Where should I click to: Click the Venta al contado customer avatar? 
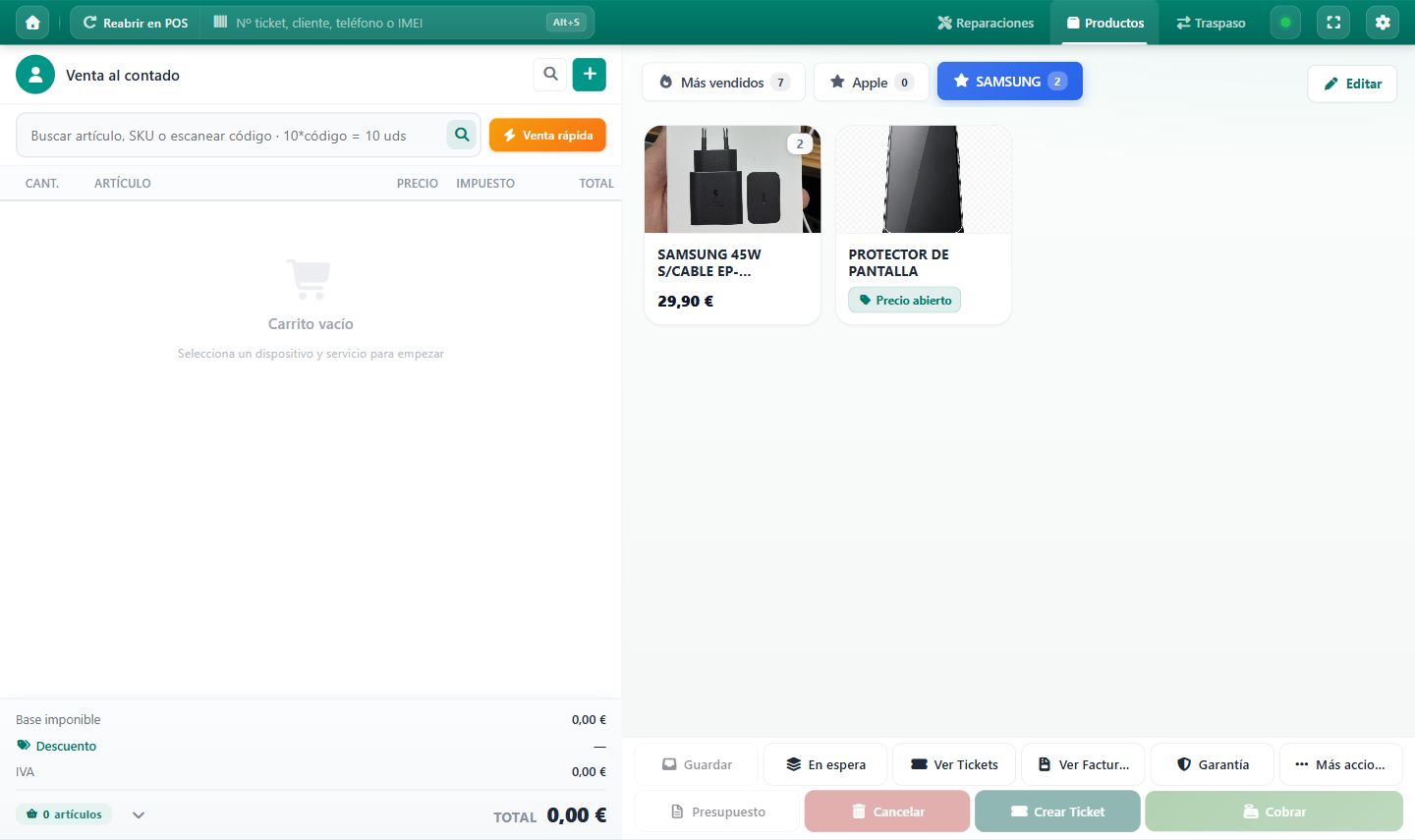pyautogui.click(x=35, y=75)
